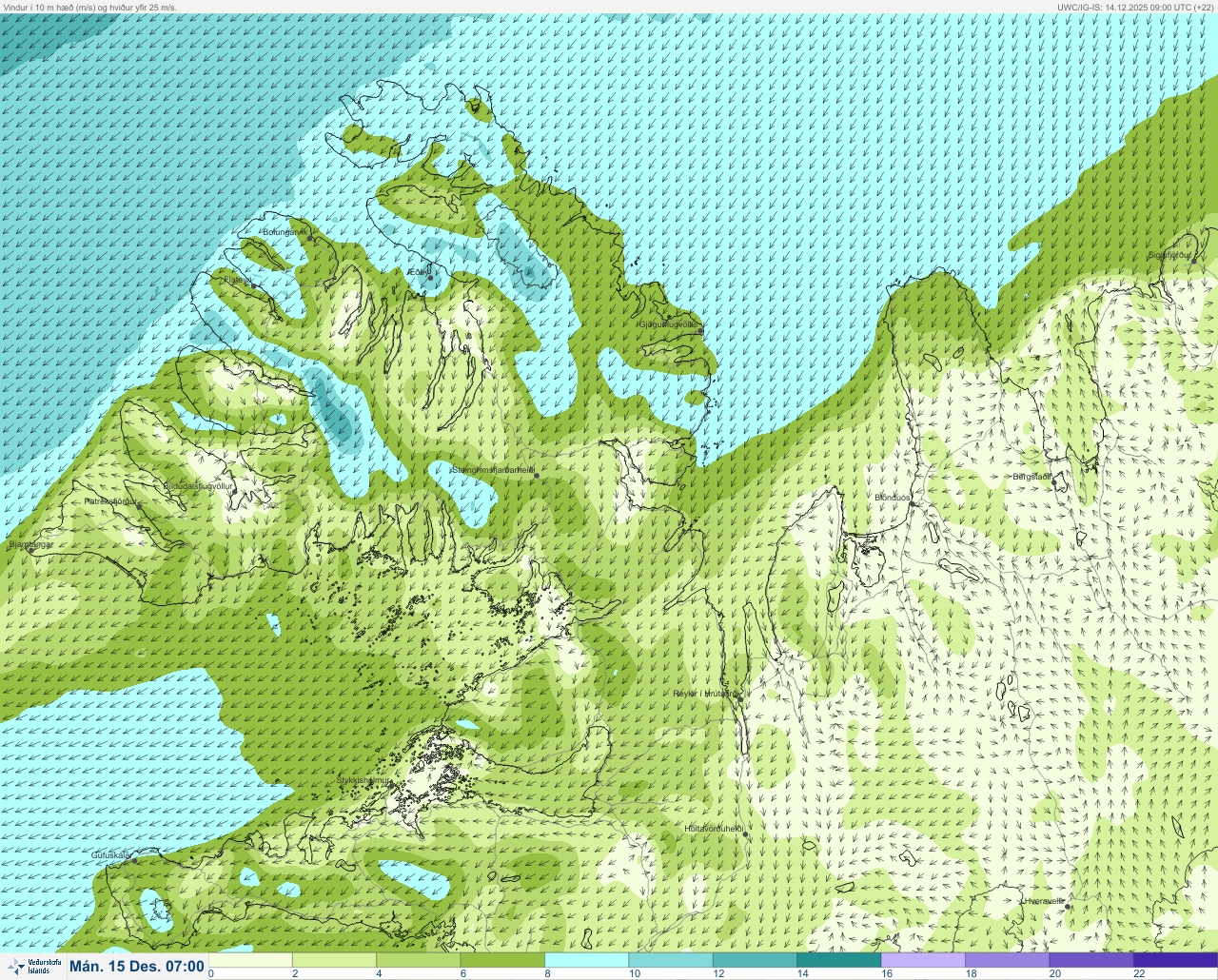Viewport: 1218px width, 980px height.
Task: Select the dark purple above-22 m/s legend color
Action: click(x=1175, y=960)
